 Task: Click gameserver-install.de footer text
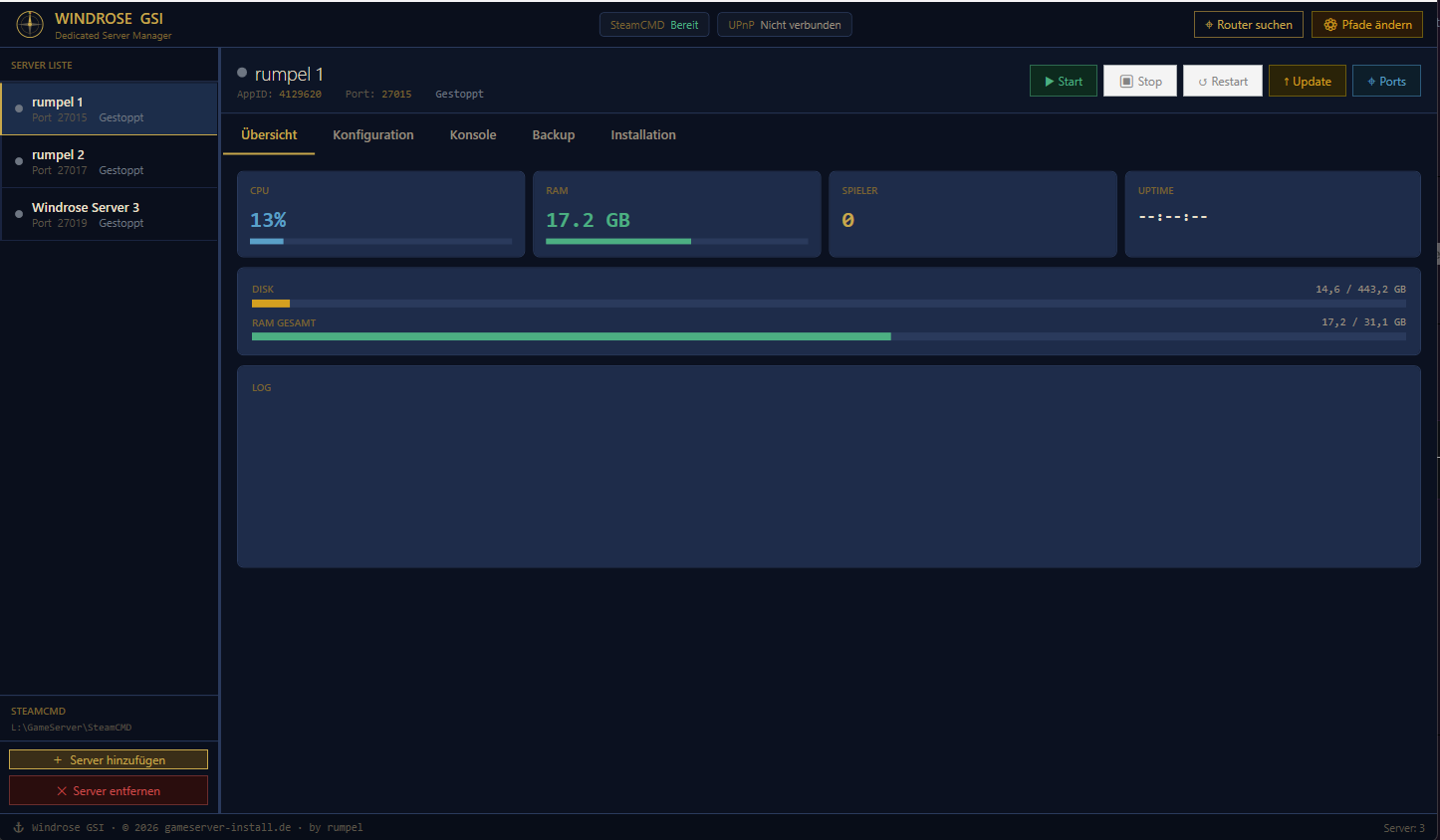227,827
